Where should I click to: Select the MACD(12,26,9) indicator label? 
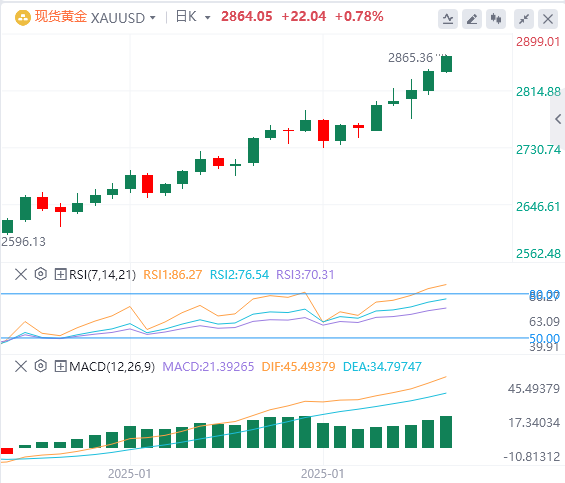[112, 367]
